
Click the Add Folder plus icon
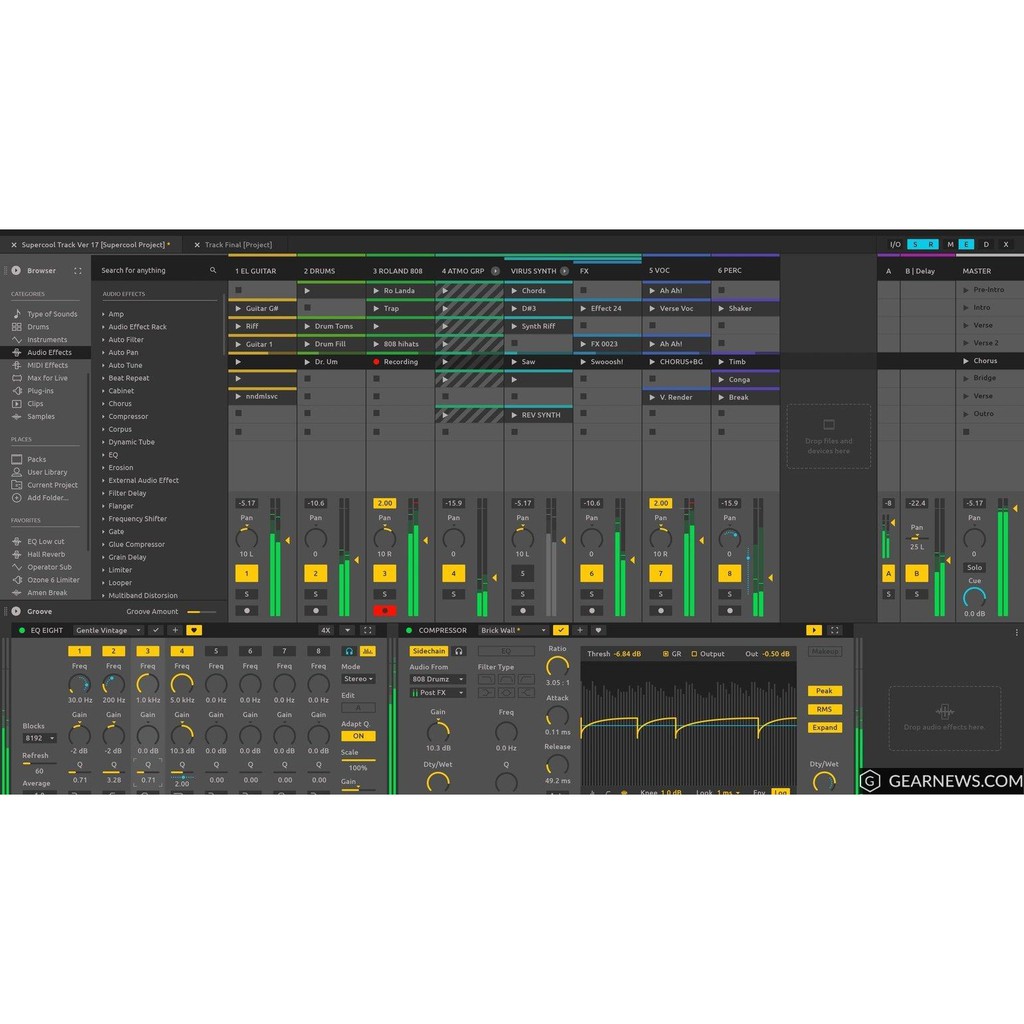(x=16, y=498)
